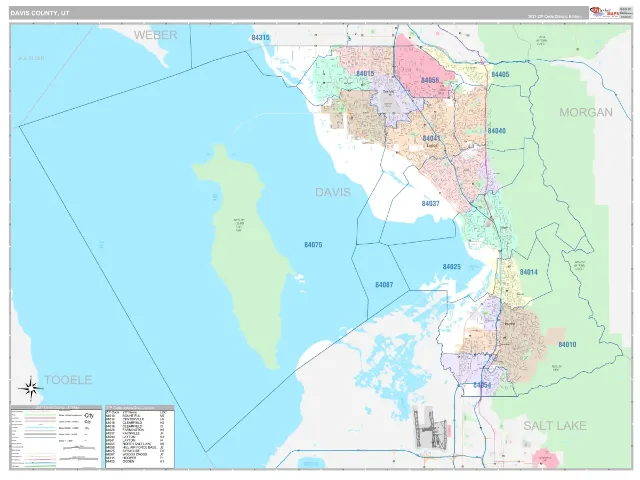
Task: Select the DAVIS county label
Action: click(x=333, y=192)
